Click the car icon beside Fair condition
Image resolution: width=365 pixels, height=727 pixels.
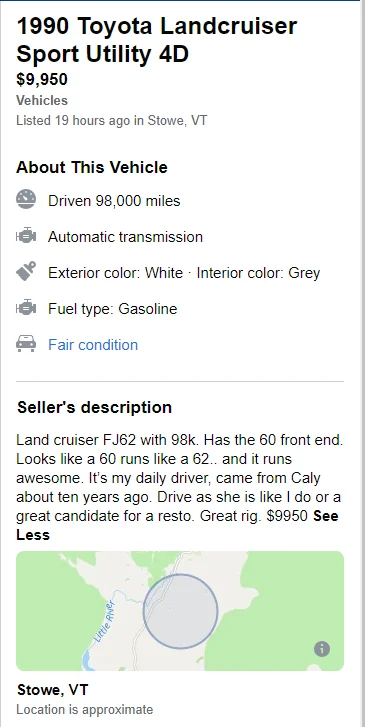coord(26,344)
